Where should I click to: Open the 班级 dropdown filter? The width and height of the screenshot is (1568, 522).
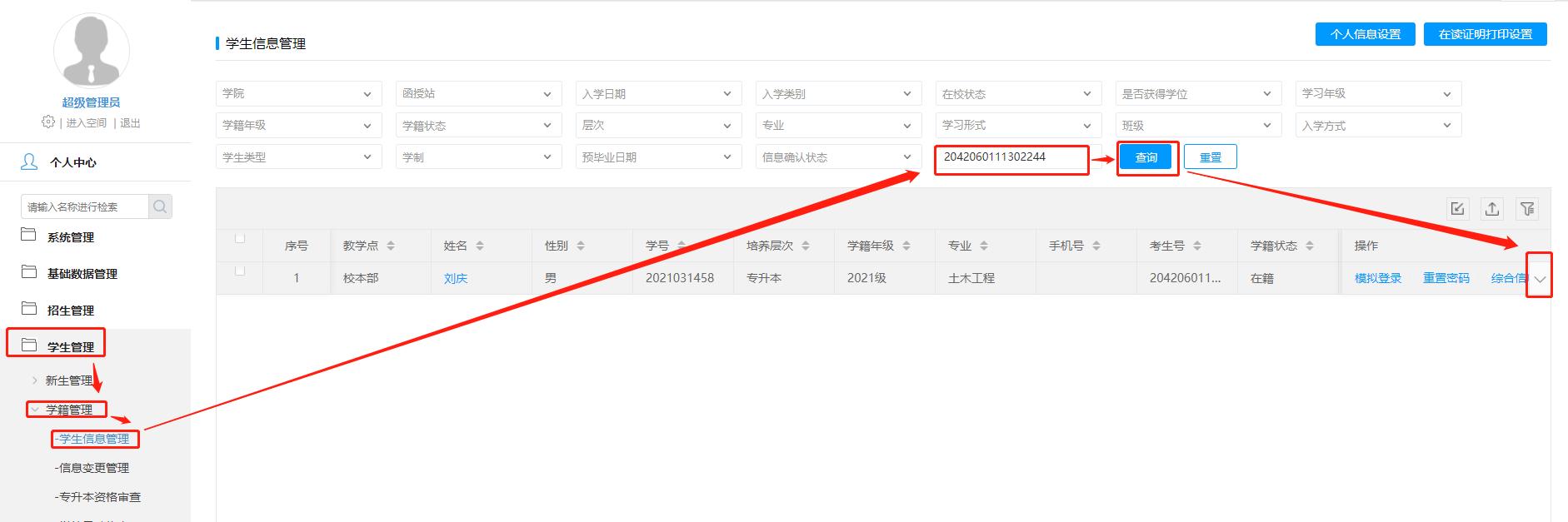[x=1198, y=126]
